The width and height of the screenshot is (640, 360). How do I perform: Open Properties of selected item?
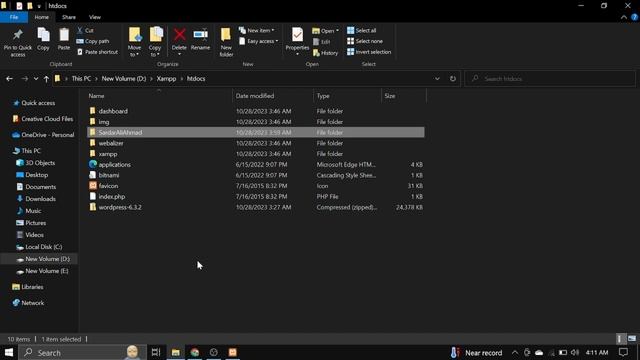[x=297, y=42]
